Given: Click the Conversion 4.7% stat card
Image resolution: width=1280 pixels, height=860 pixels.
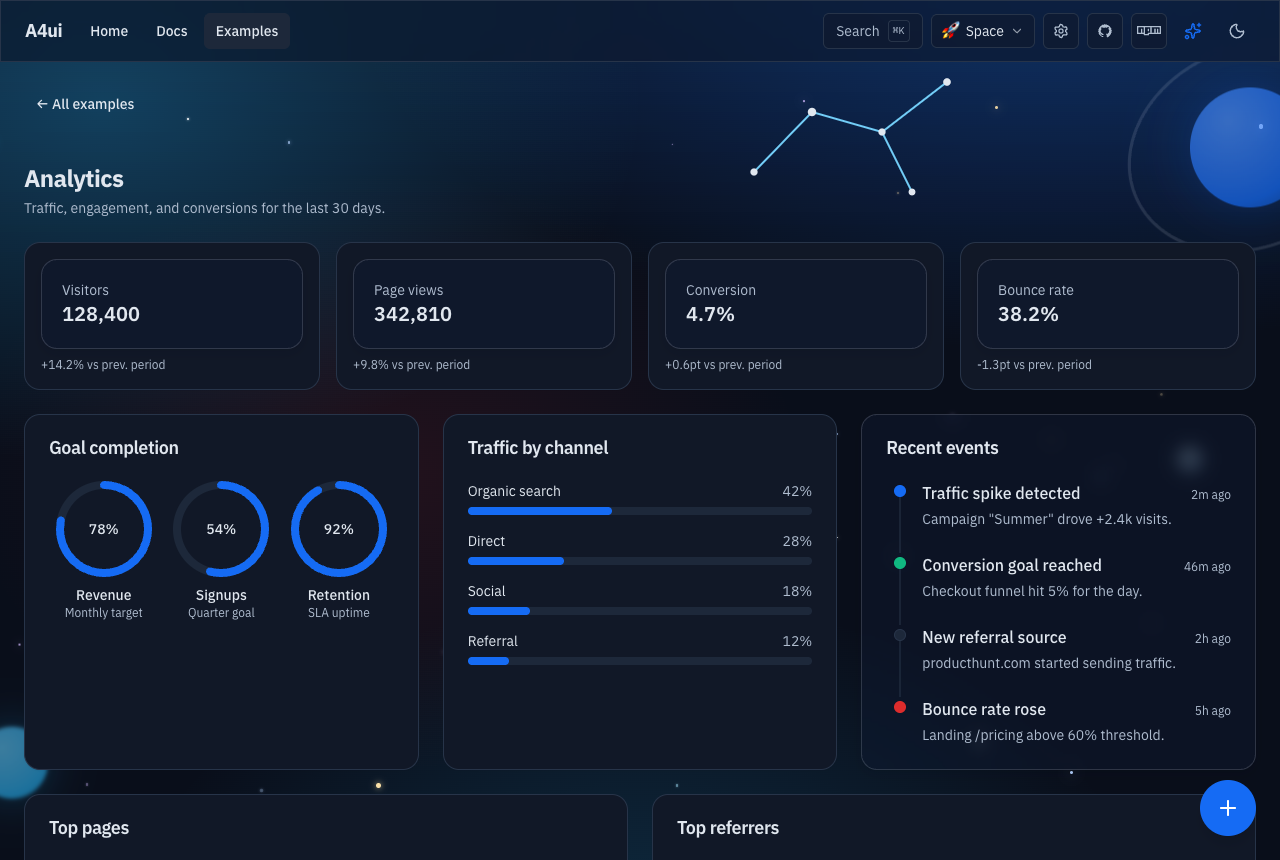Looking at the screenshot, I should (796, 316).
